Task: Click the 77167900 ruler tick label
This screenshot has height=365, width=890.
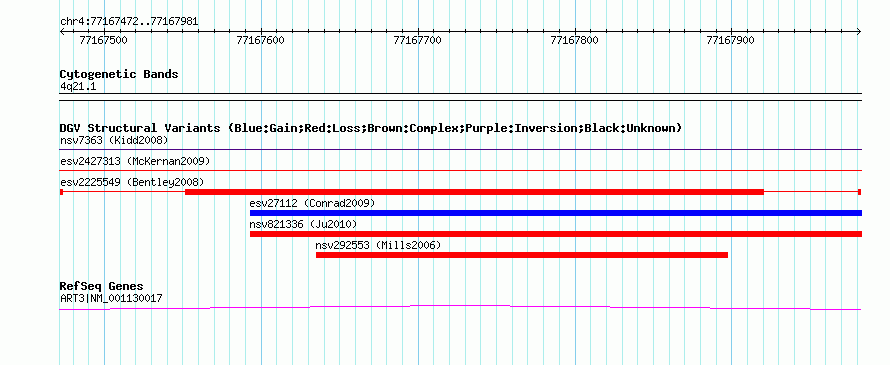Action: coord(731,40)
